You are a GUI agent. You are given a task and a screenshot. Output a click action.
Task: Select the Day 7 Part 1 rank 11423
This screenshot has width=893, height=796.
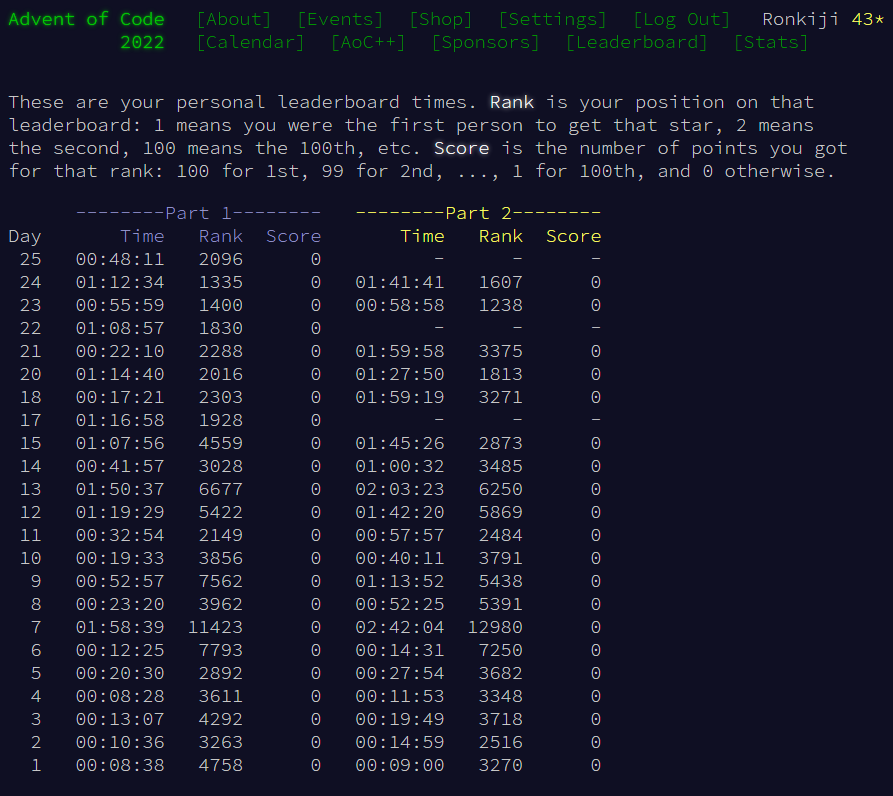215,627
